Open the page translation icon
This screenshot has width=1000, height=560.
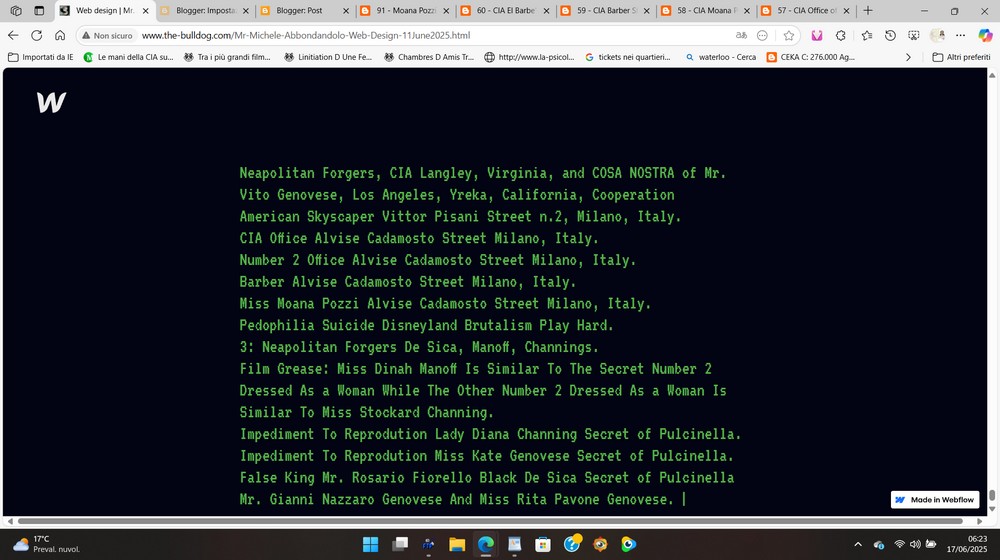(x=741, y=36)
